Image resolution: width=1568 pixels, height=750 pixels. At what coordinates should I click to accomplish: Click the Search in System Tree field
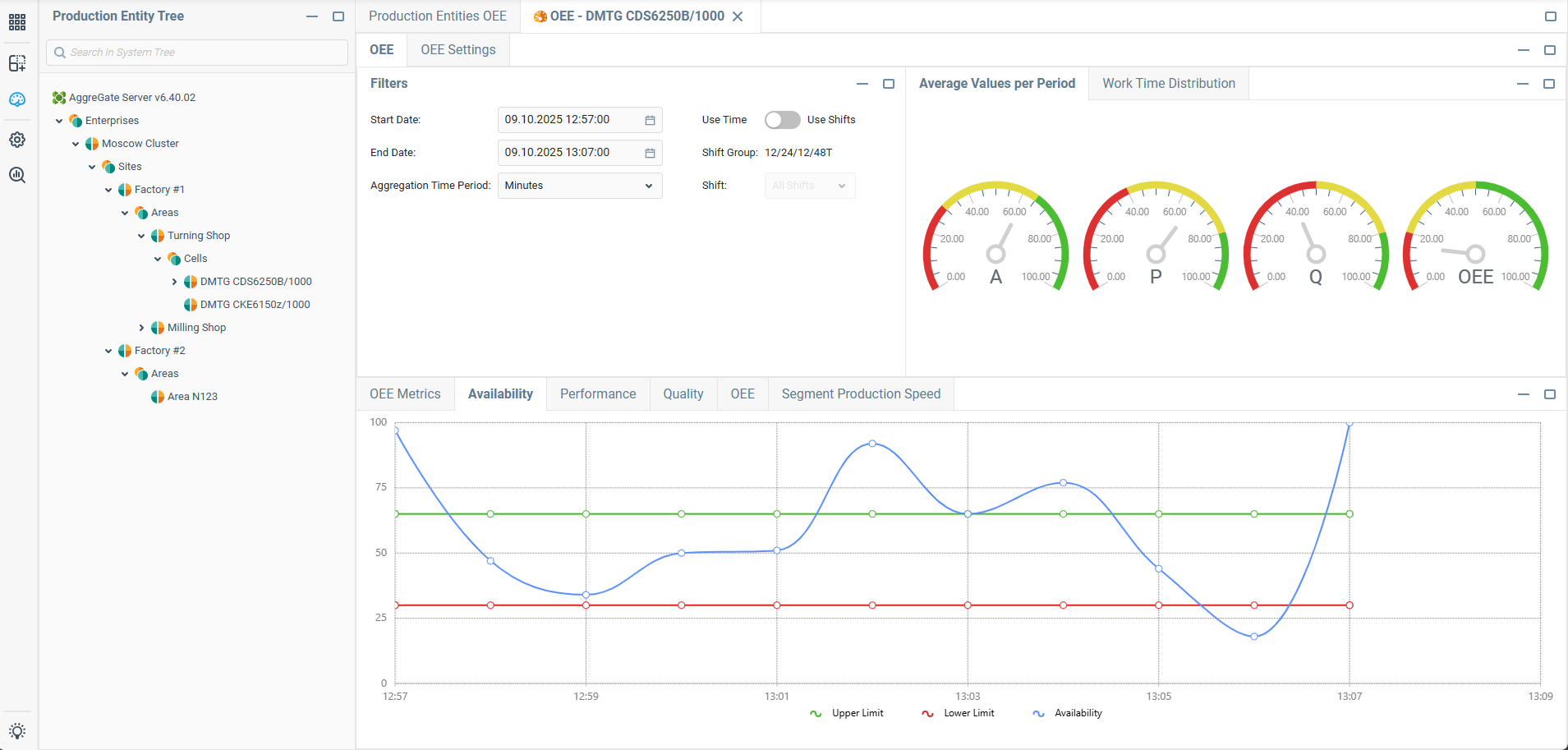click(197, 53)
